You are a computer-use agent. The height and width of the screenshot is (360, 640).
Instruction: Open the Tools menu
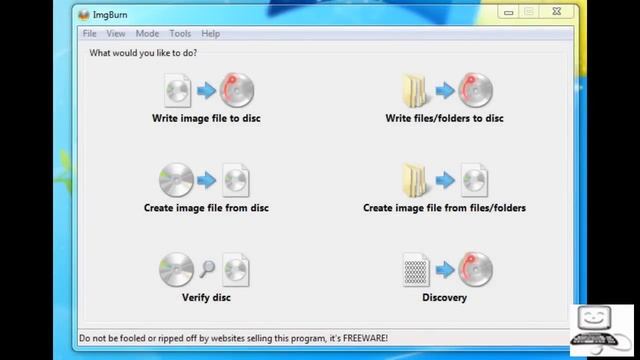(x=180, y=33)
